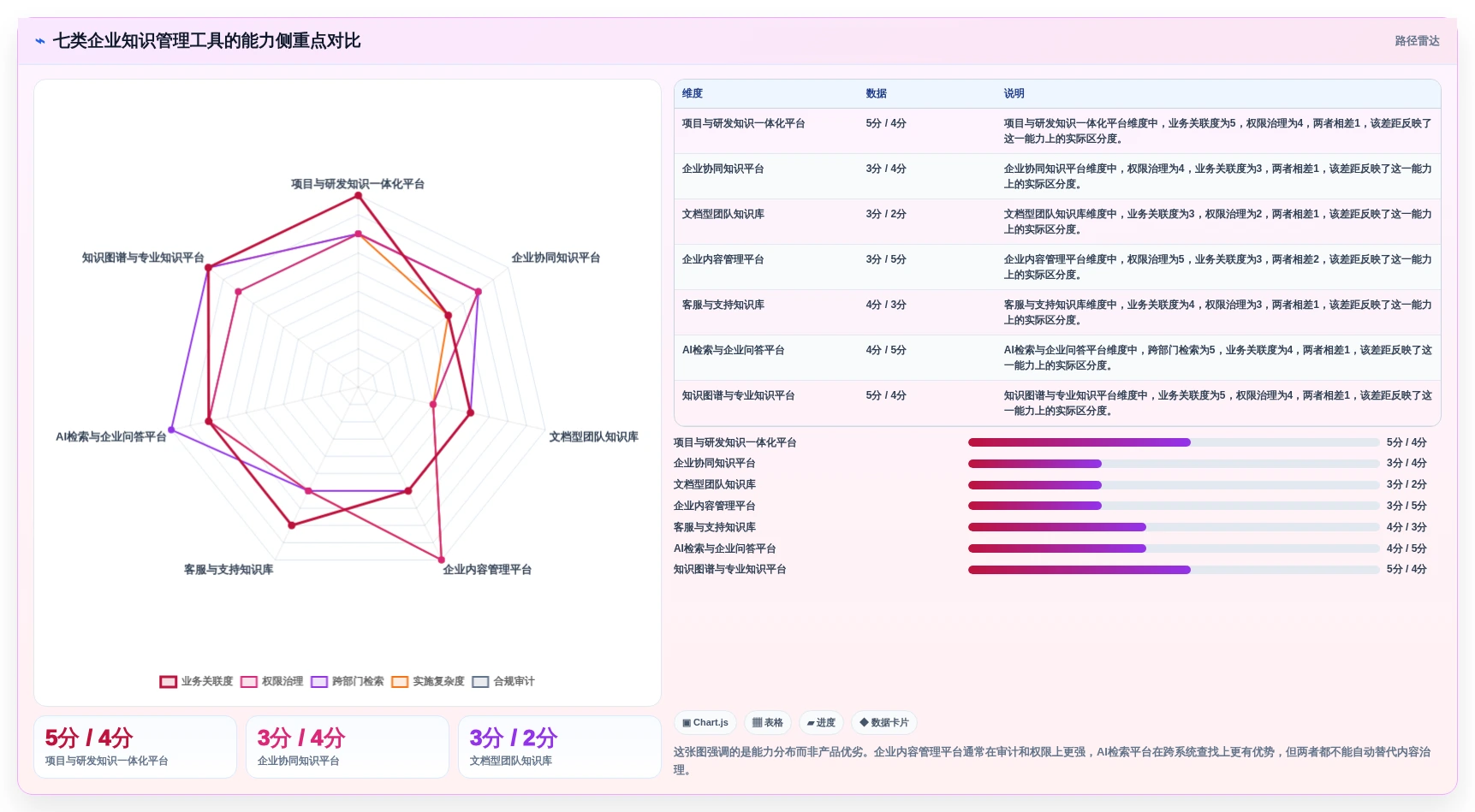Click the 知识图谱与专业知识平台 progress bar
This screenshot has height=812, width=1475.
[x=1174, y=569]
